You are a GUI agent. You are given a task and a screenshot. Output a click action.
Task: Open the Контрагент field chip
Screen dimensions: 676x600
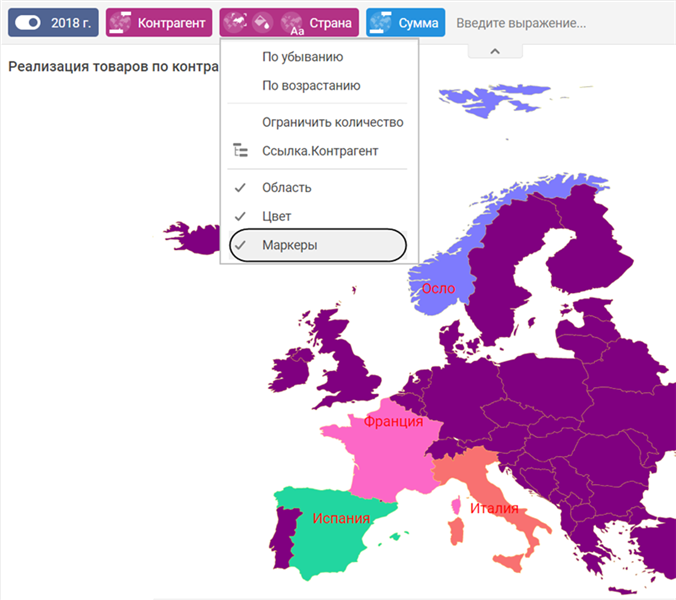172,22
